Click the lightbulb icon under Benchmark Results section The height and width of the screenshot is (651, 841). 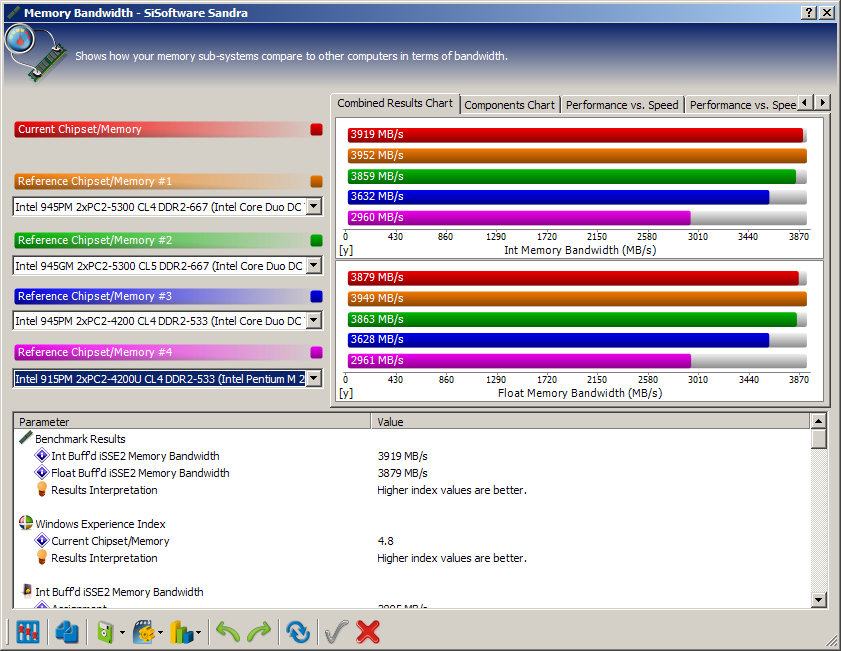tap(41, 489)
